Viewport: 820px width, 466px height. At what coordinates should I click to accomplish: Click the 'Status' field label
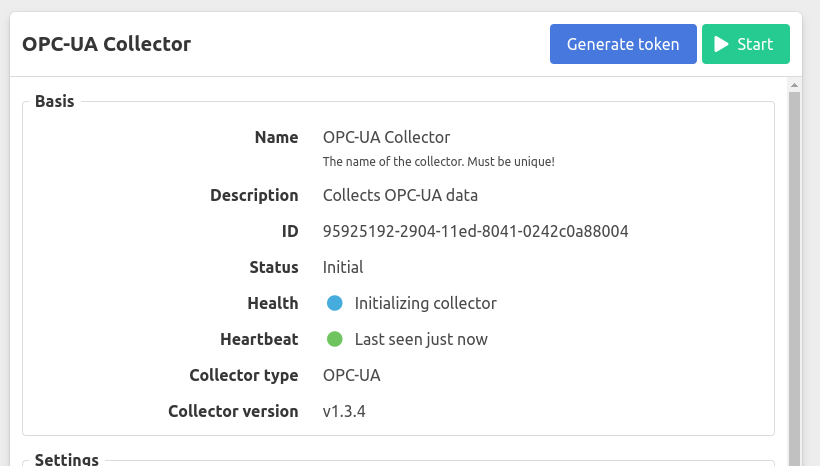pyautogui.click(x=274, y=267)
